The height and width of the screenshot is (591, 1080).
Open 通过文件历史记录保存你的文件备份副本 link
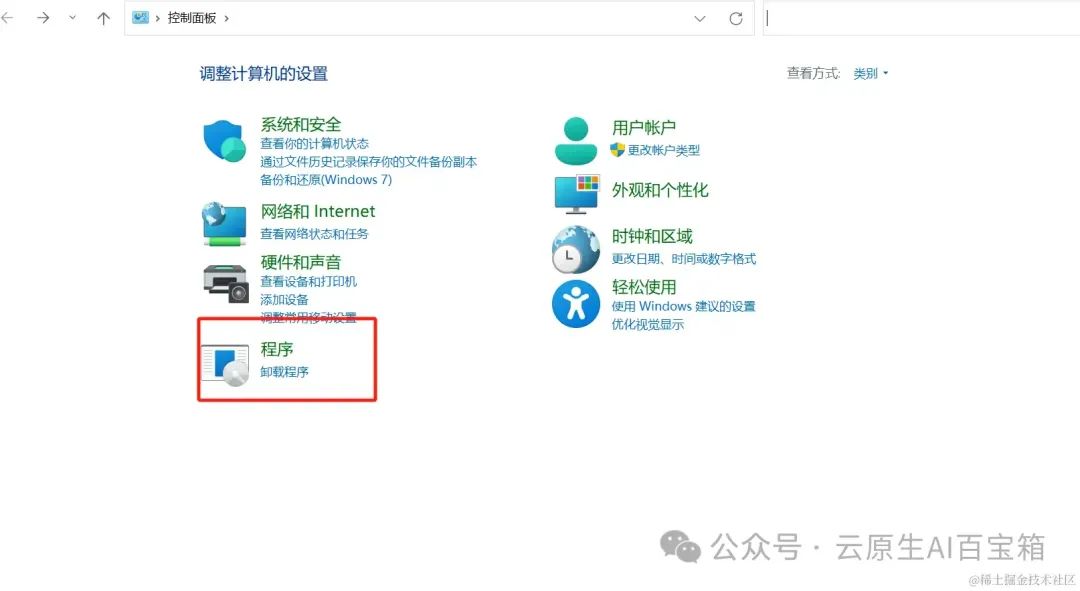pyautogui.click(x=368, y=162)
